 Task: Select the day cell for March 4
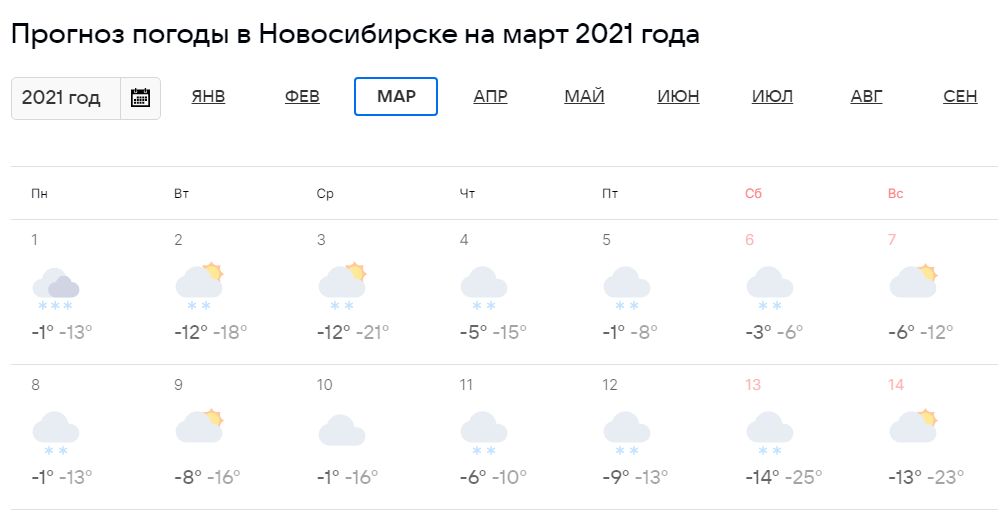tap(510, 292)
